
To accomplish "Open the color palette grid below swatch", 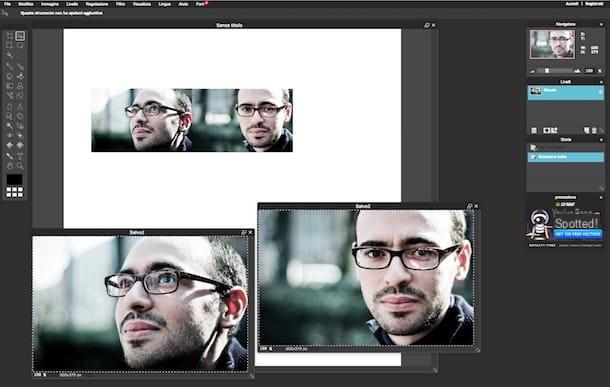I will pos(14,192).
